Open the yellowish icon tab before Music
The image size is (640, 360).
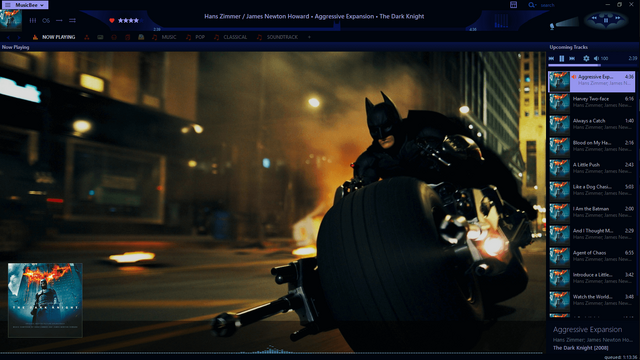[141, 37]
